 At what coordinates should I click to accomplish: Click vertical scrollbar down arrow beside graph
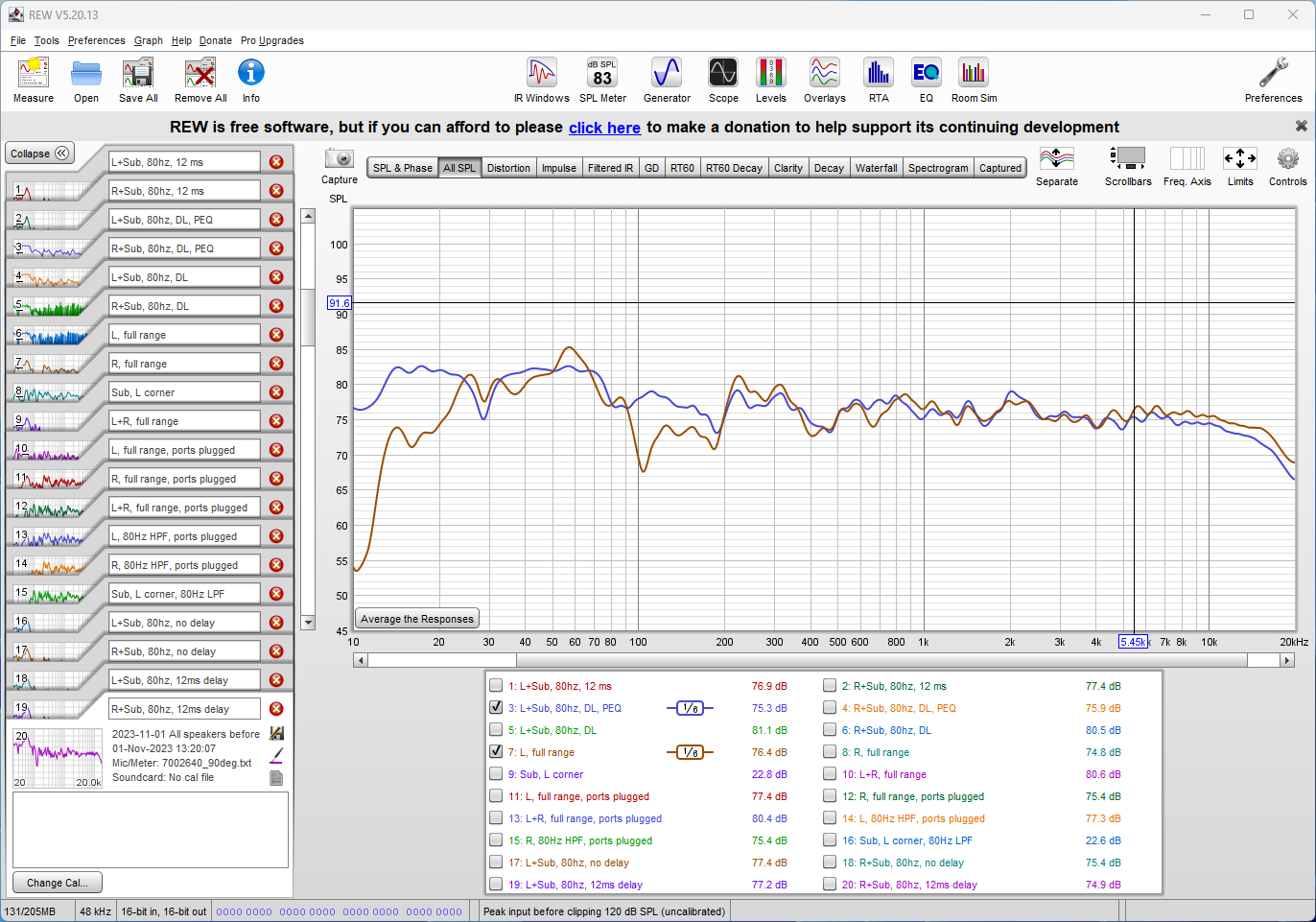coord(308,623)
